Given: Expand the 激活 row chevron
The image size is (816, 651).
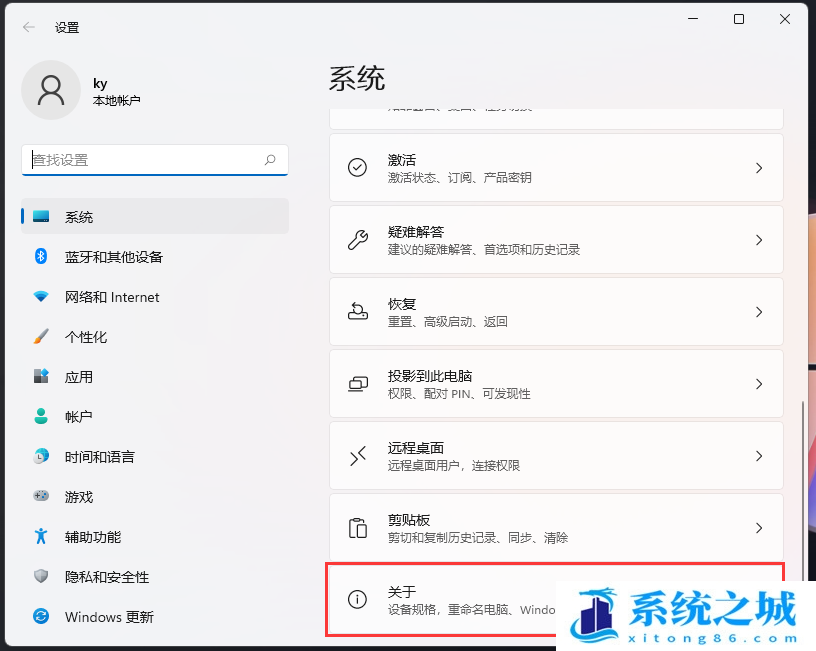Looking at the screenshot, I should click(x=759, y=168).
